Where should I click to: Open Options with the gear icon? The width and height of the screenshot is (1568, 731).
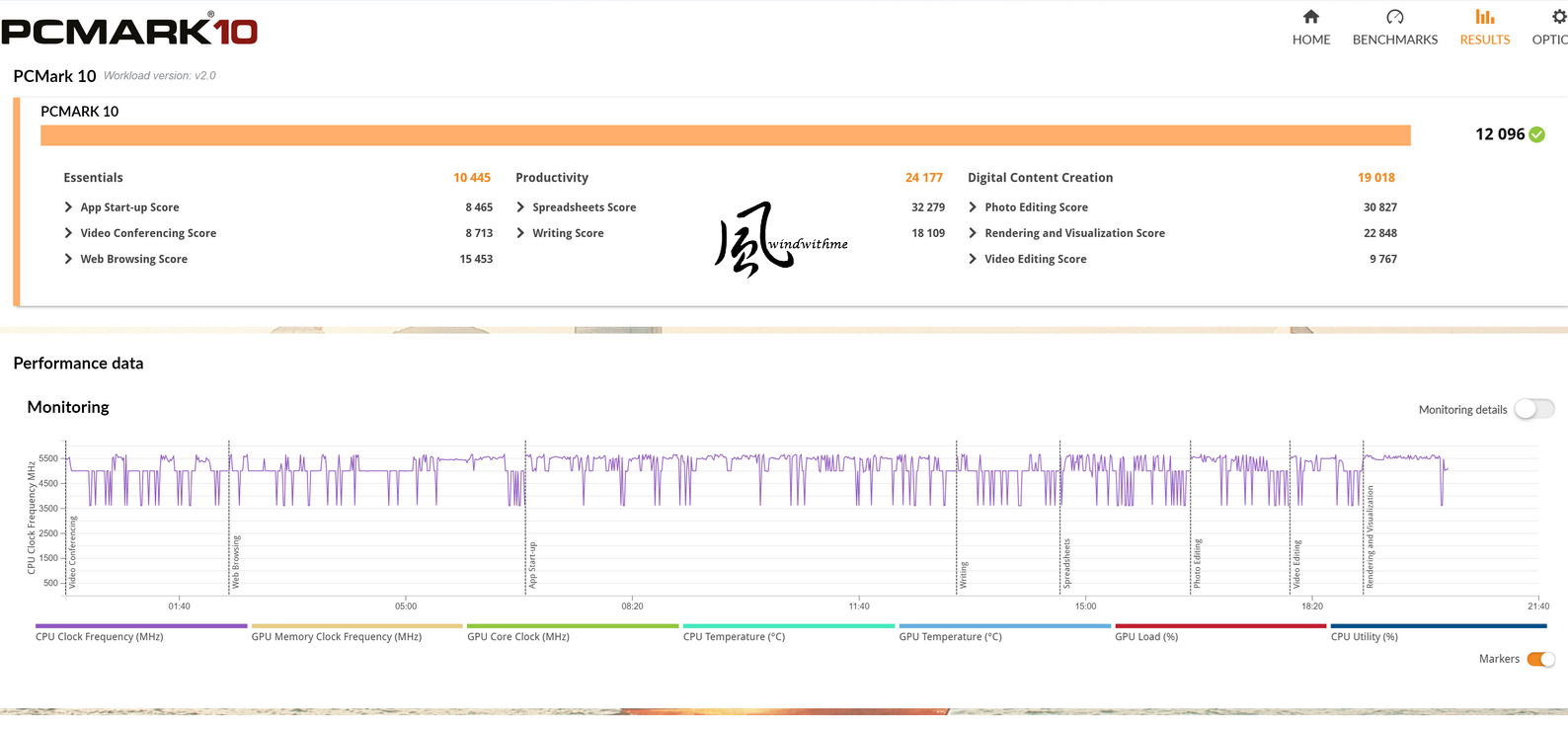click(1558, 17)
